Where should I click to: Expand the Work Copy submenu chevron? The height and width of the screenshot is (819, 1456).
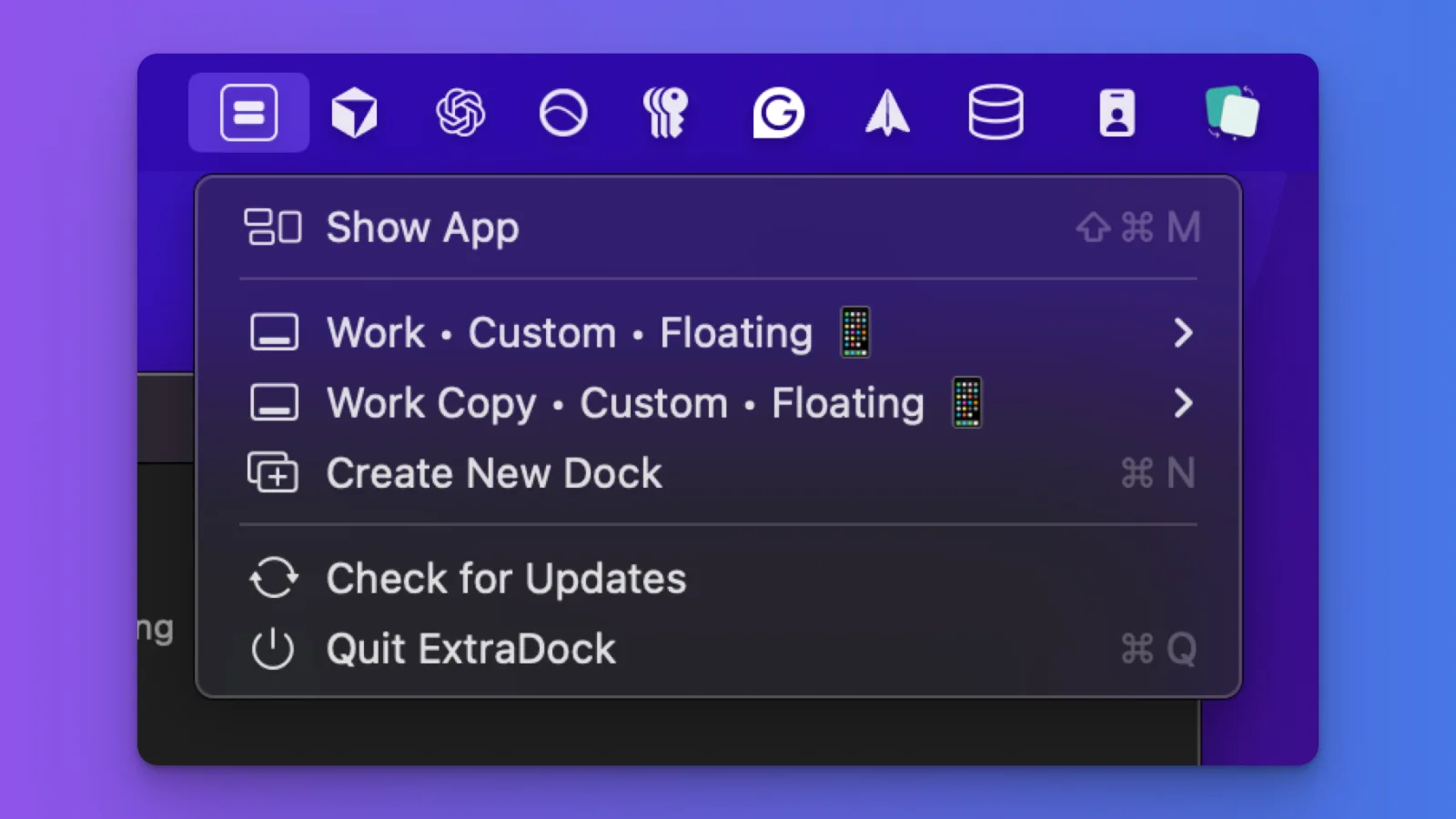click(1183, 403)
